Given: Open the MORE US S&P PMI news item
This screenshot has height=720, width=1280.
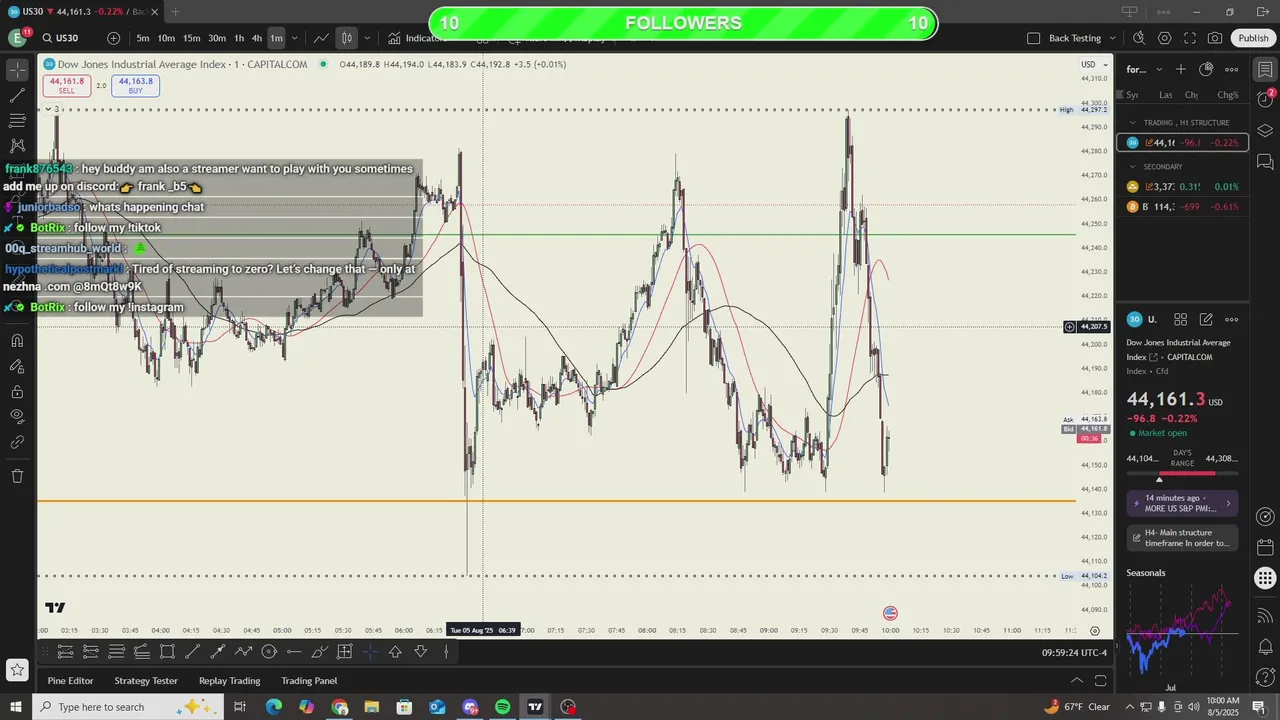Looking at the screenshot, I should point(1183,503).
